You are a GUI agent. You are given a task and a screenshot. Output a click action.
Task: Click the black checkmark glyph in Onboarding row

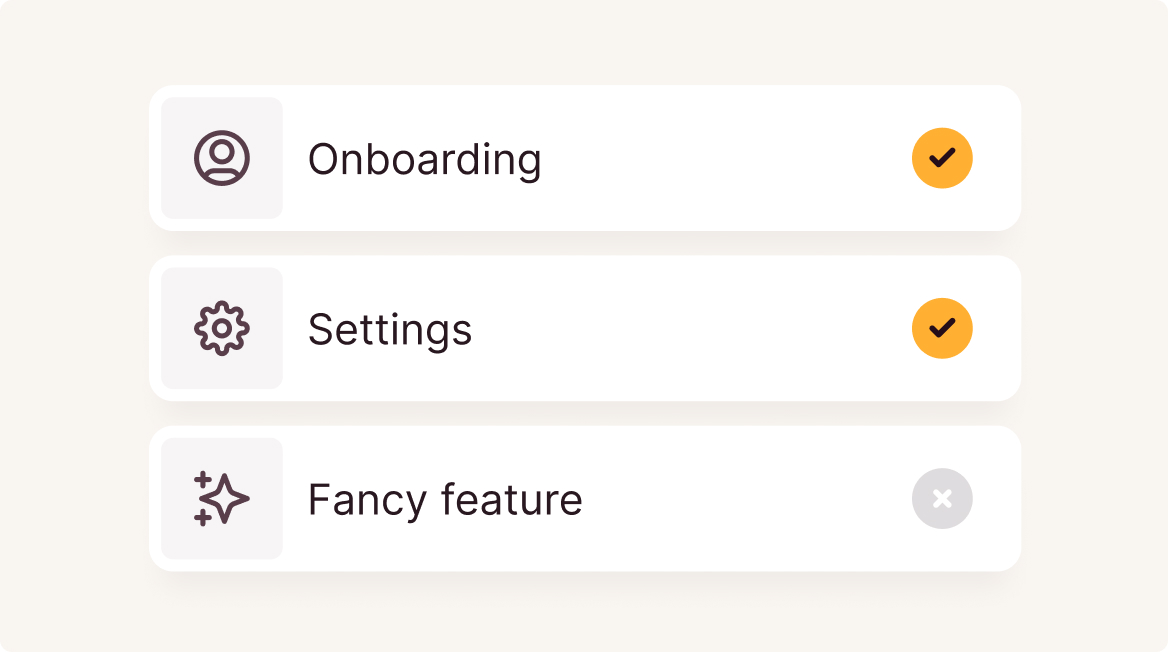(942, 158)
